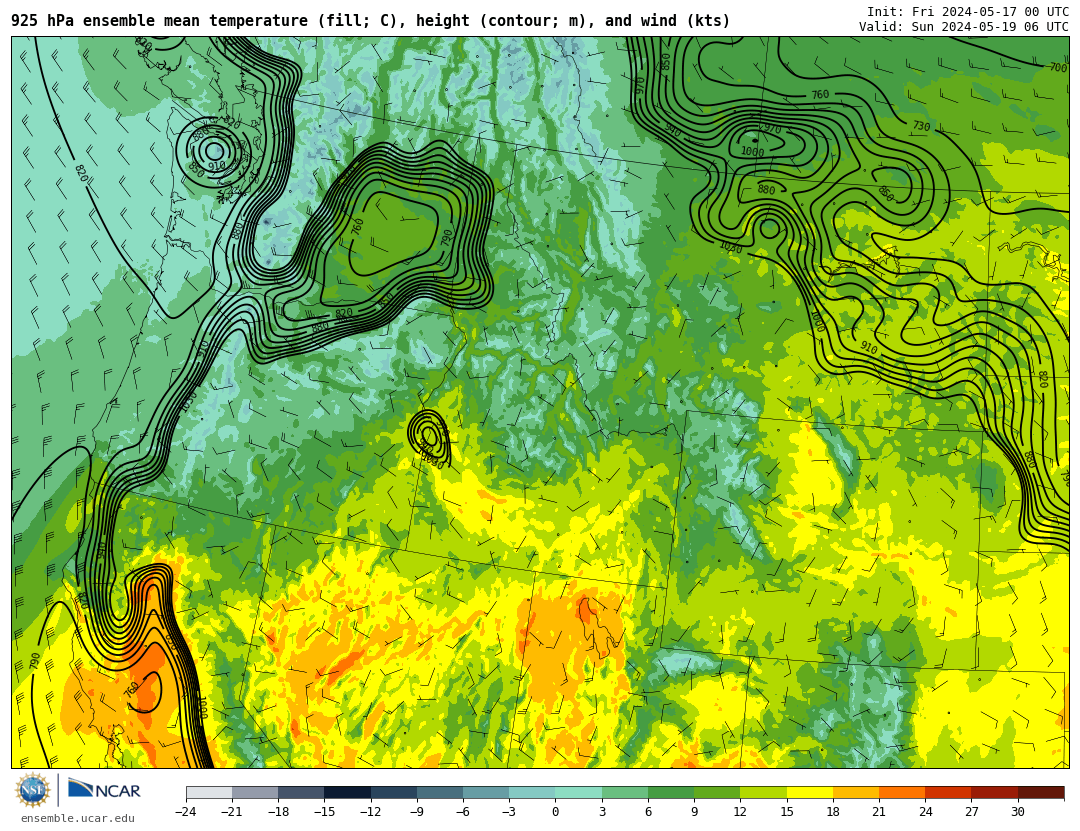The width and height of the screenshot is (1080, 831).
Task: Pick the colorbar swatch between 6 and 9
Action: coord(671,792)
